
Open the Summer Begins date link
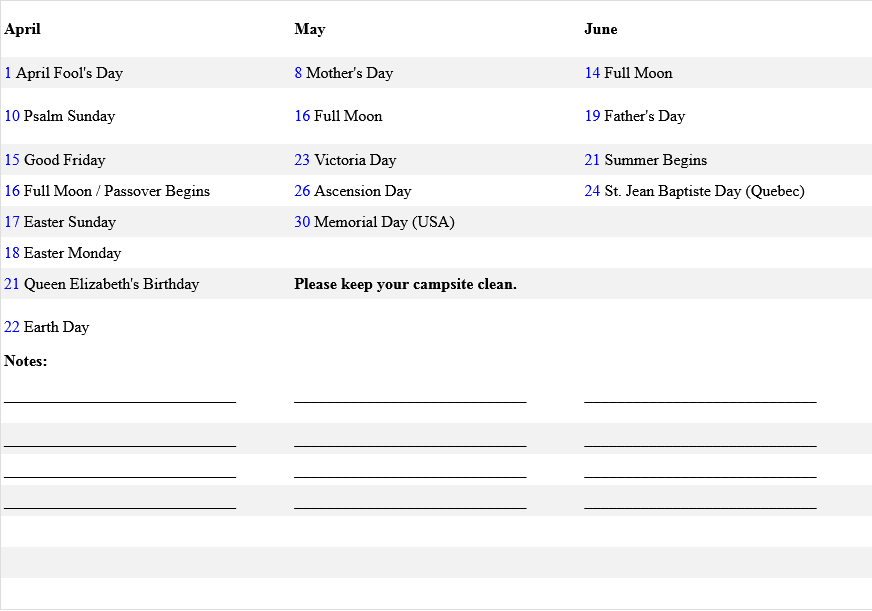coord(592,160)
